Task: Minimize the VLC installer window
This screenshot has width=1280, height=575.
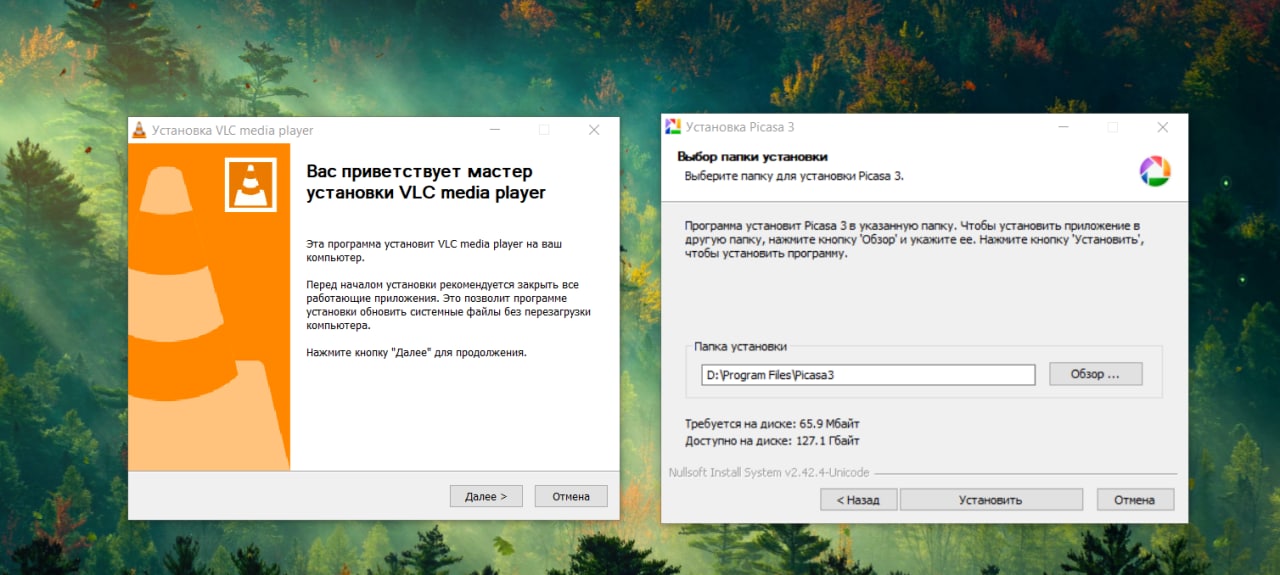Action: click(496, 130)
